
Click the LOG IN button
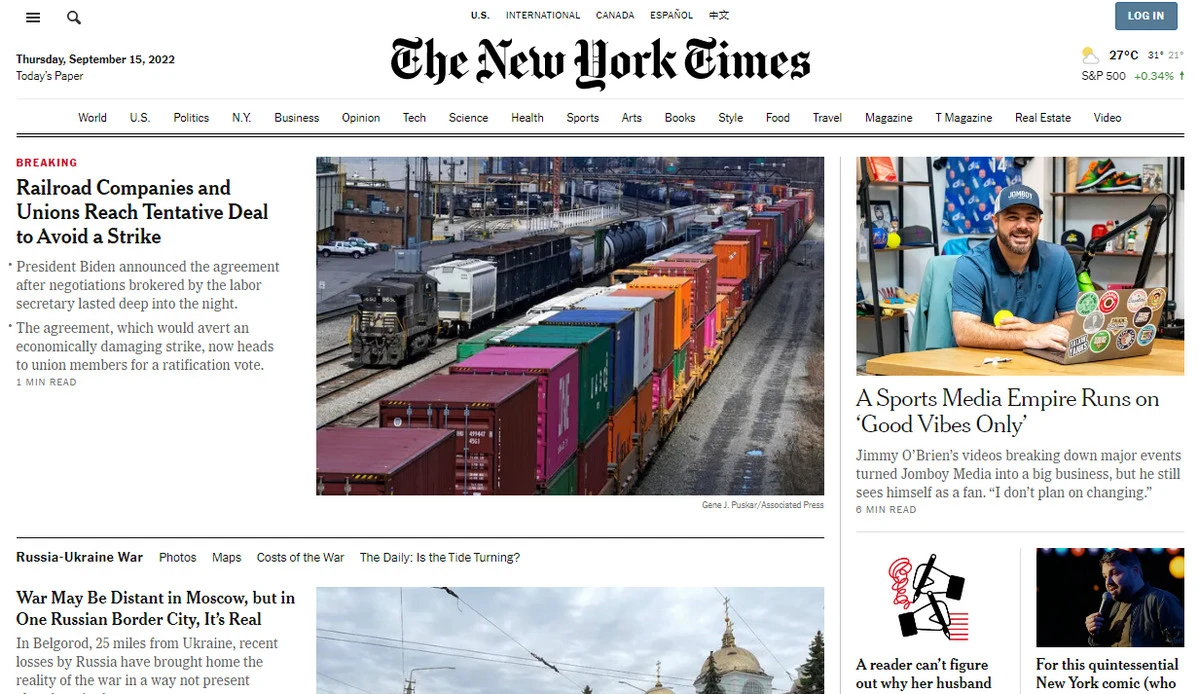pyautogui.click(x=1145, y=16)
